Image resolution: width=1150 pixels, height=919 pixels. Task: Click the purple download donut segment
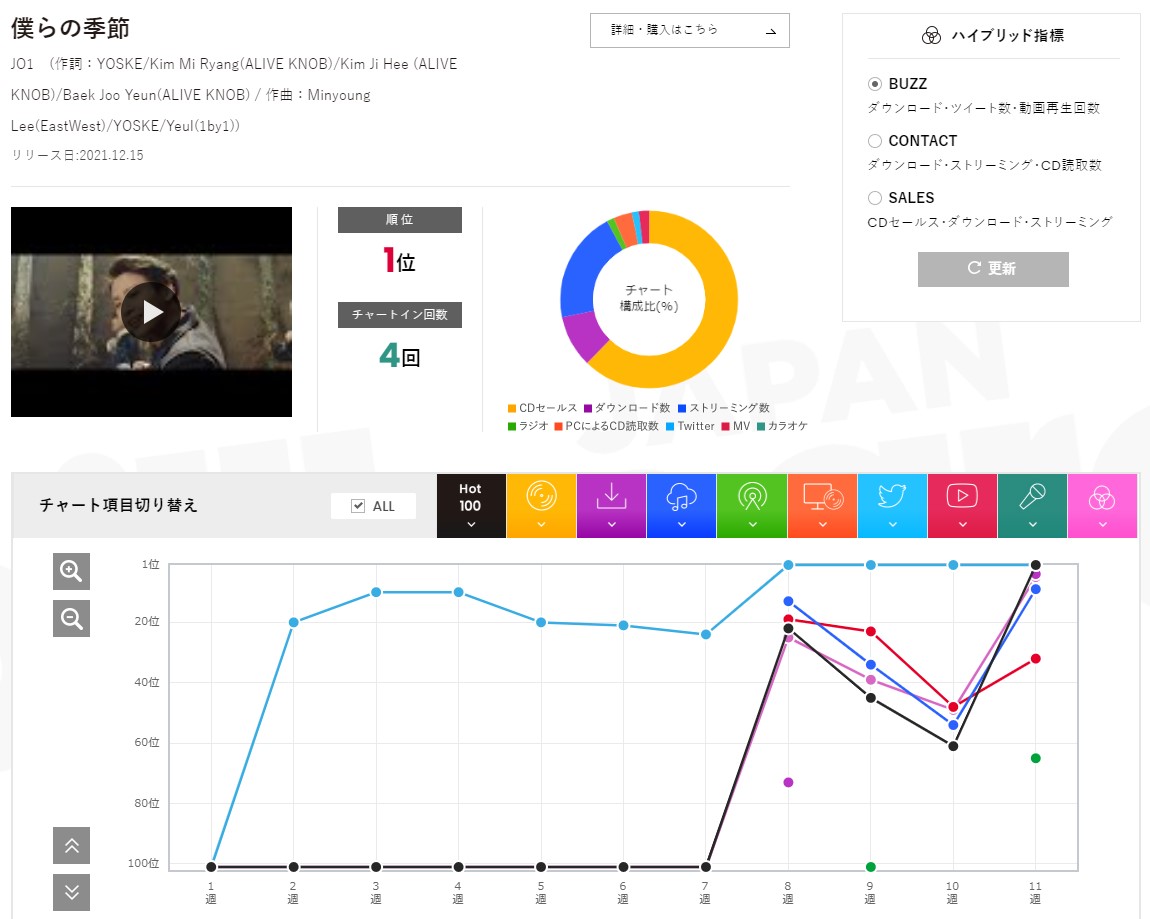click(x=587, y=336)
